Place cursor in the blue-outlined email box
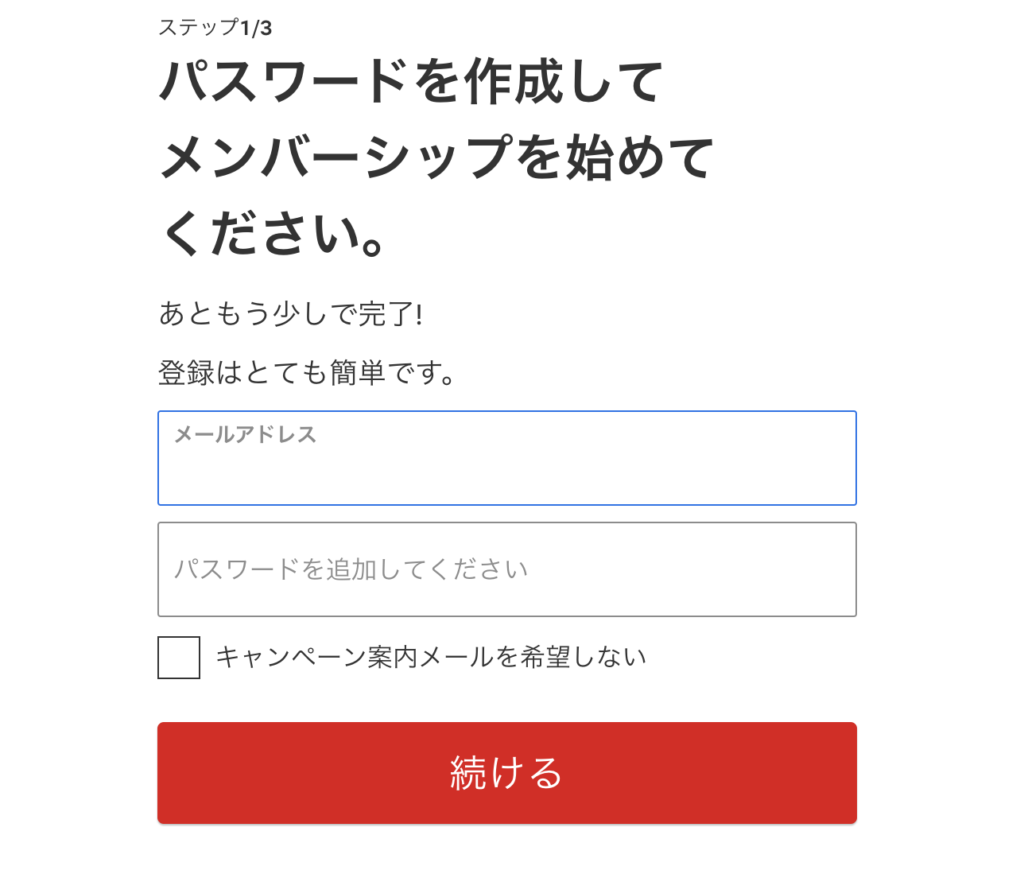Screen dimensions: 1024x870 click(x=507, y=458)
